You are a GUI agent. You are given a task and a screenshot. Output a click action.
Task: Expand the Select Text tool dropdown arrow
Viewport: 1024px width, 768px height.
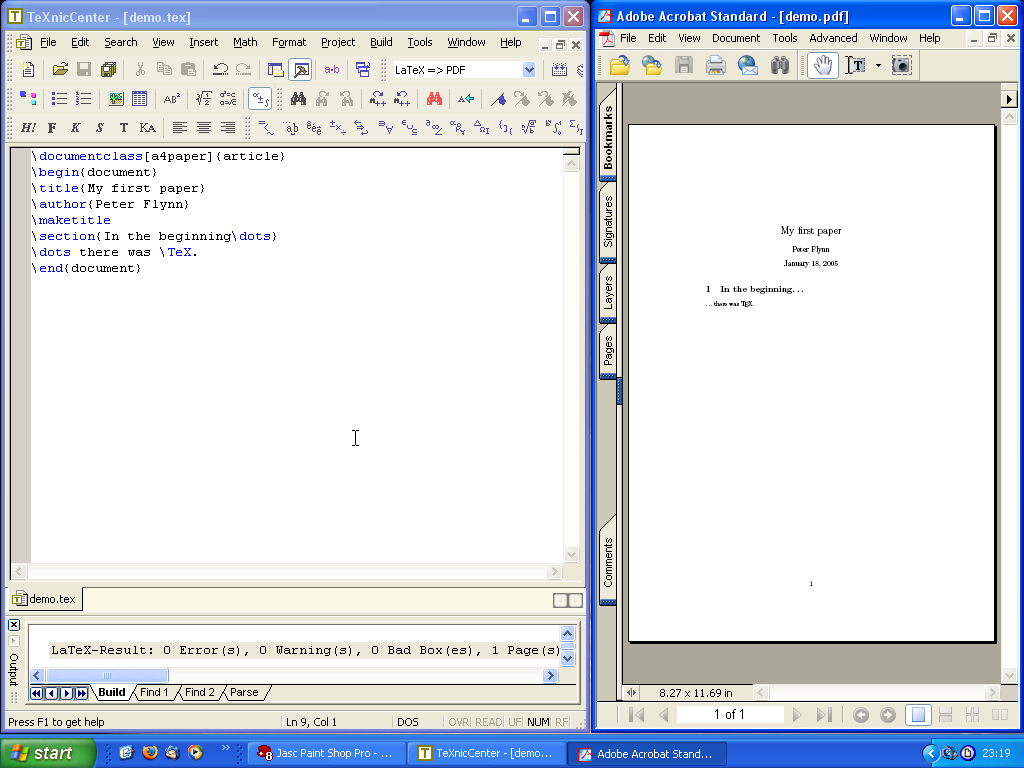point(878,66)
